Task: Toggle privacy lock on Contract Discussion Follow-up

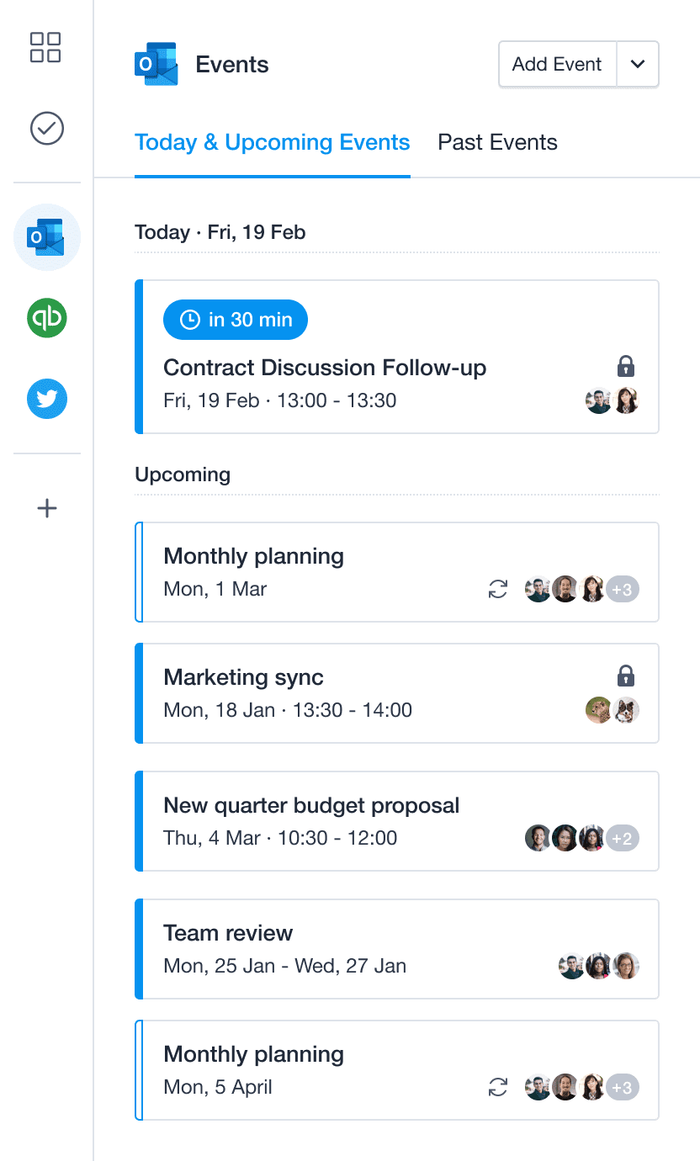Action: pyautogui.click(x=626, y=366)
